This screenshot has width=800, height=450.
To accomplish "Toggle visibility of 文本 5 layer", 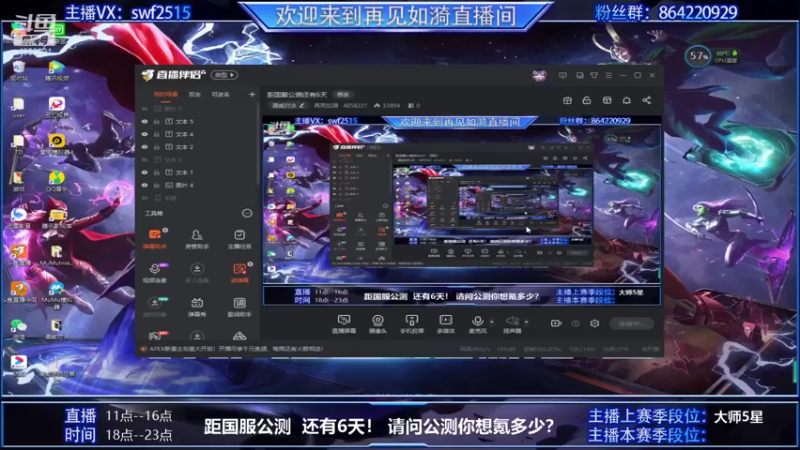I will [145, 121].
